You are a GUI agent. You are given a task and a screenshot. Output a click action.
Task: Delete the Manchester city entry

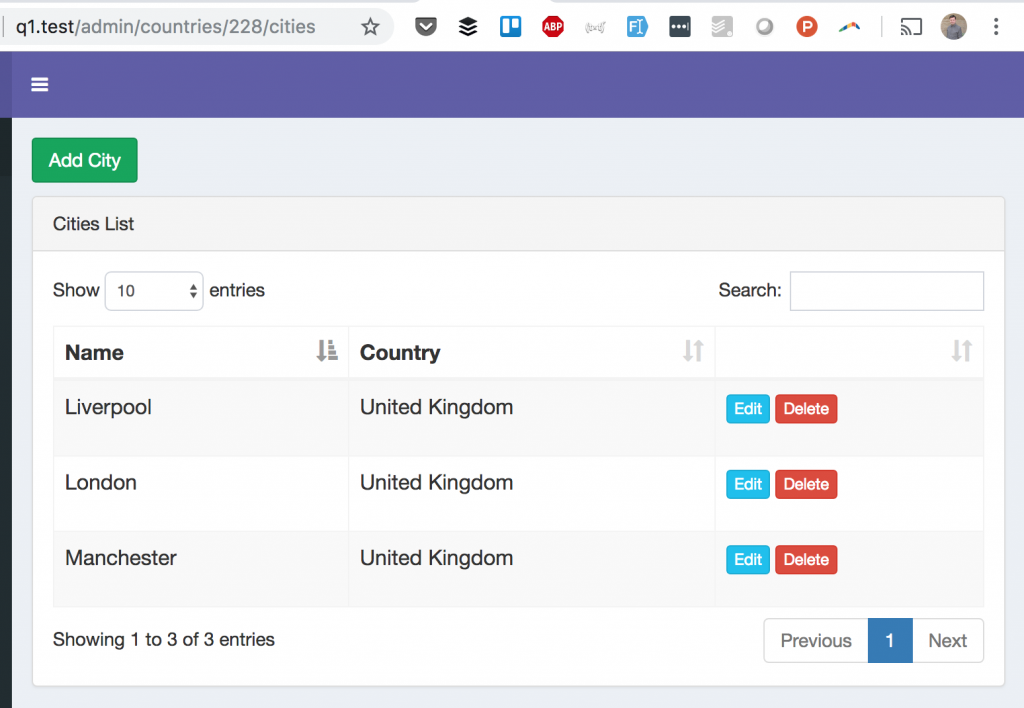[x=806, y=559]
